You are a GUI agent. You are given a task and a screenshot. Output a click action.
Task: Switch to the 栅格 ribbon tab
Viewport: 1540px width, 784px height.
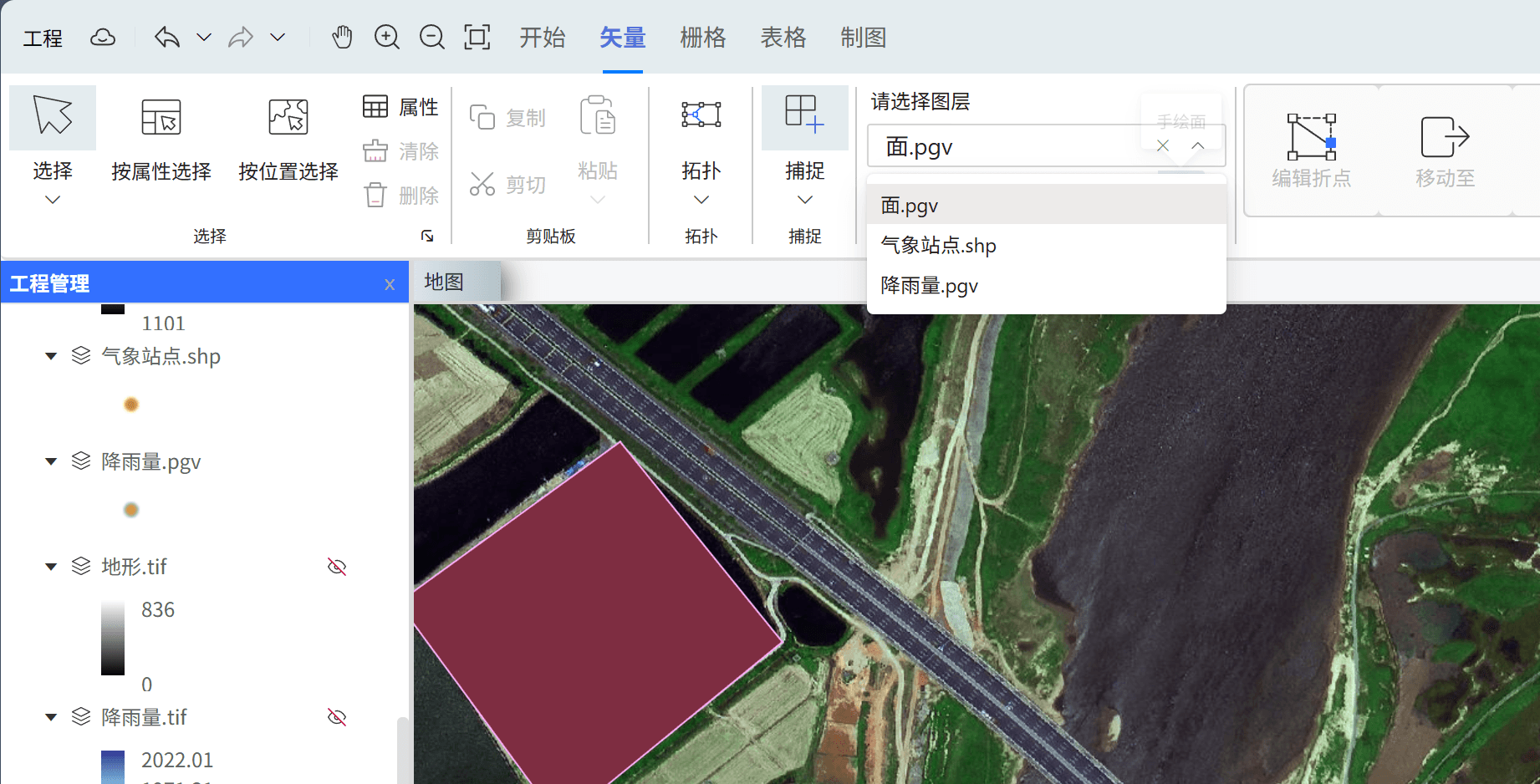tap(702, 38)
